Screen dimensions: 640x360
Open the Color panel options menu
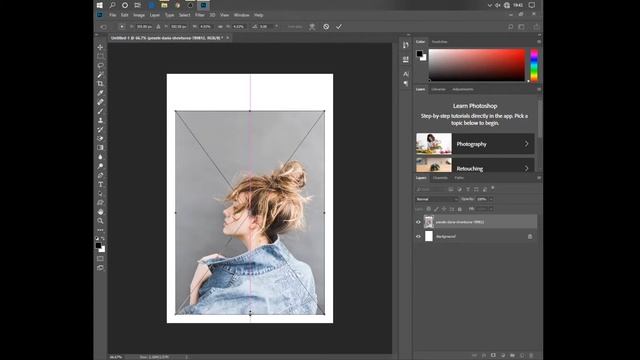pos(539,42)
